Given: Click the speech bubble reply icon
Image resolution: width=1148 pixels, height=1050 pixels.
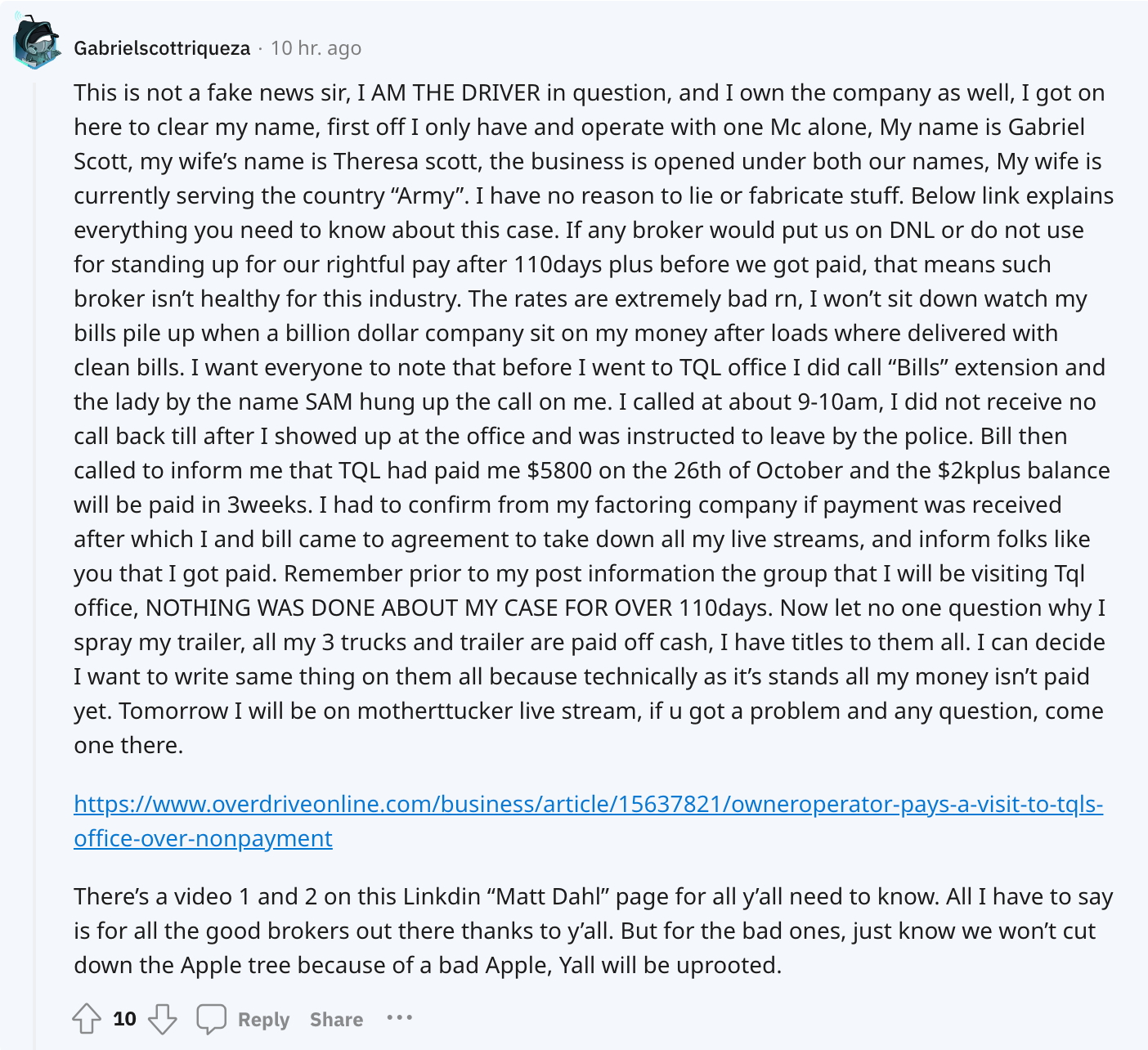Looking at the screenshot, I should 211,1019.
